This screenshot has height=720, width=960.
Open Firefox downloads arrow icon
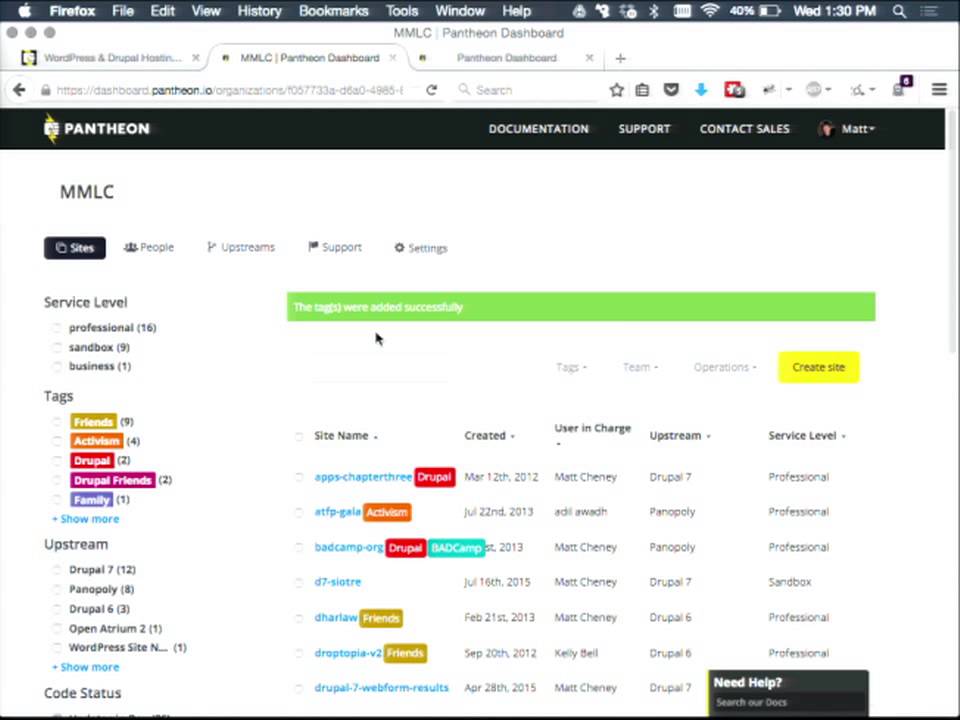click(701, 90)
